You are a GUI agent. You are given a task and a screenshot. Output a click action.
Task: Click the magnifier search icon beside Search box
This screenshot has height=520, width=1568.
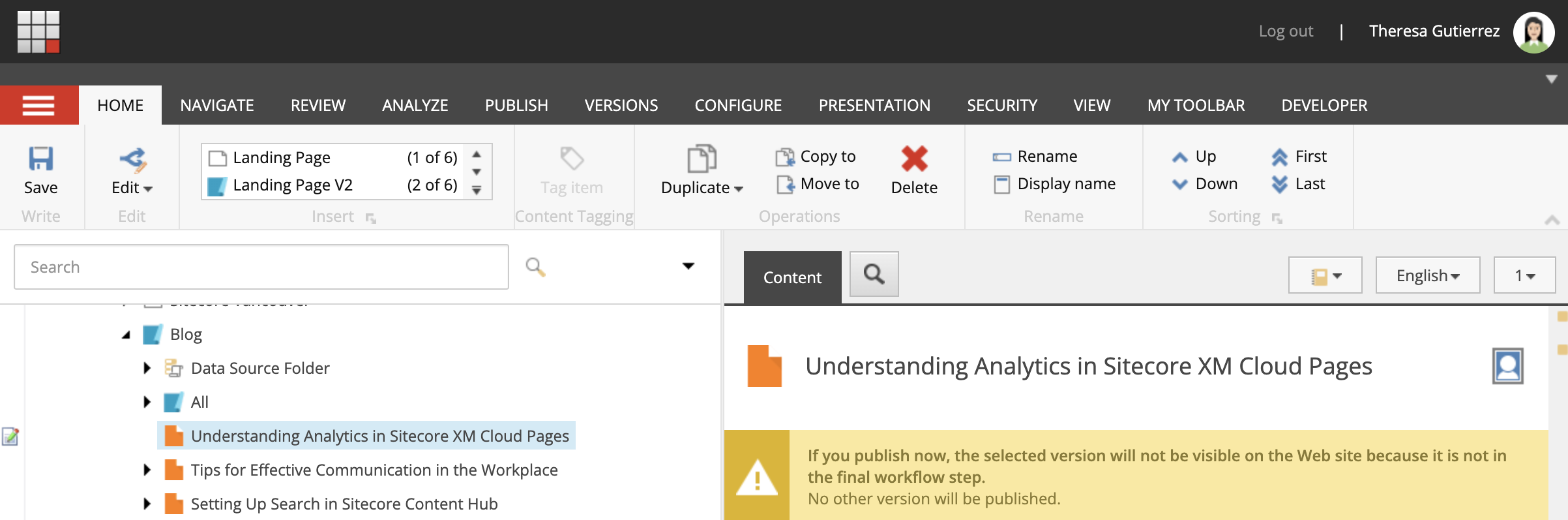[x=535, y=267]
